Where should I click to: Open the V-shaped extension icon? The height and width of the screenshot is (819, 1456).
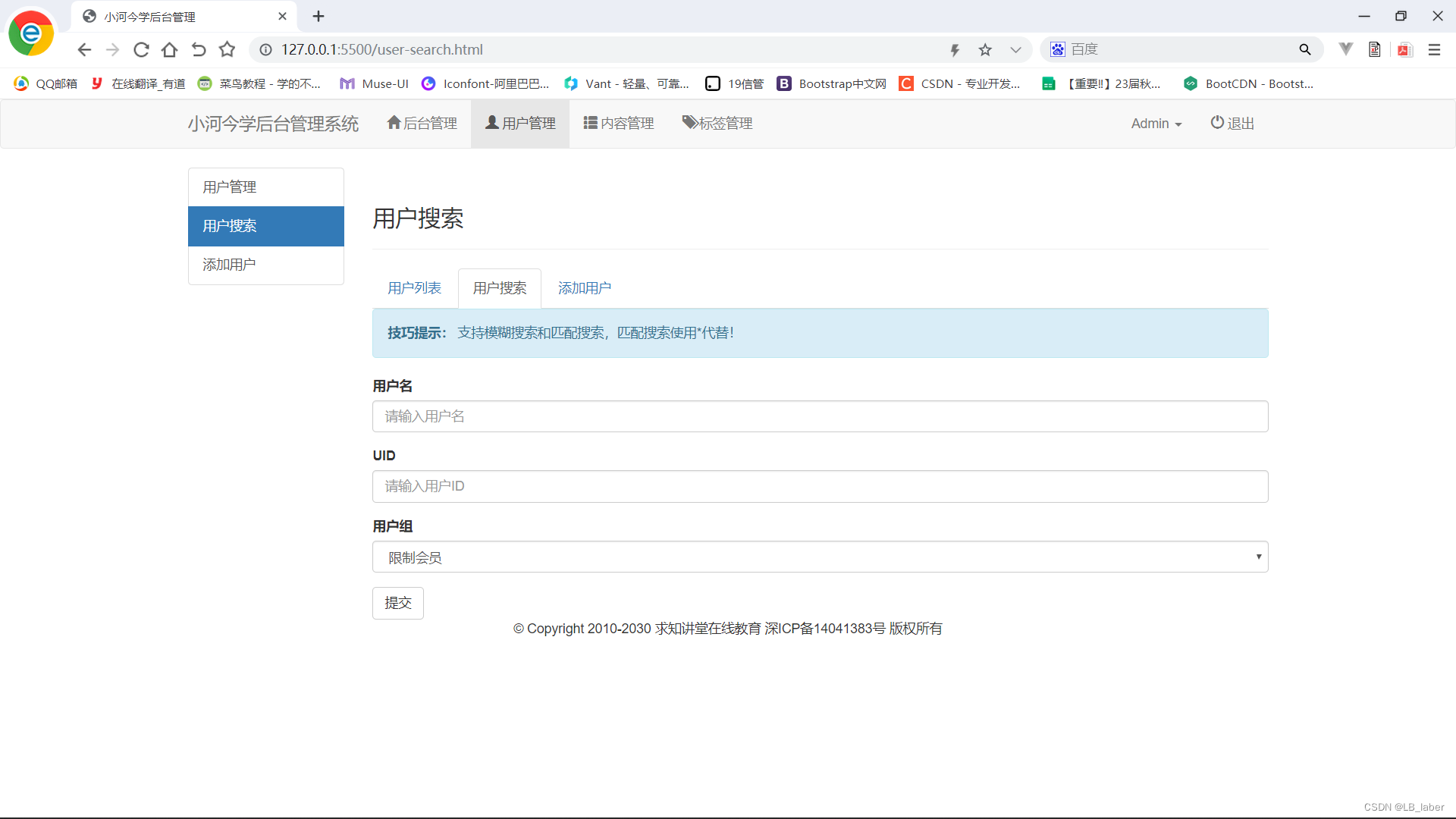pyautogui.click(x=1346, y=49)
